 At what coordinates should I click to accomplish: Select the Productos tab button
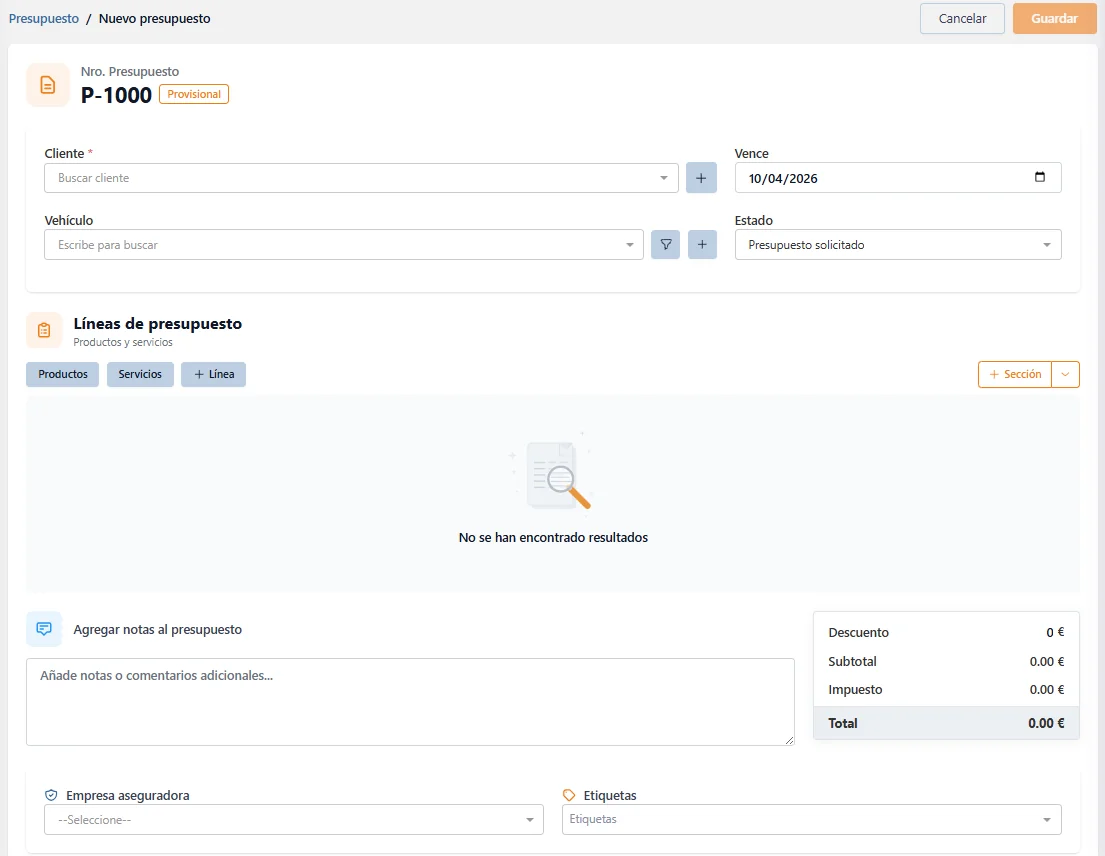pyautogui.click(x=62, y=374)
